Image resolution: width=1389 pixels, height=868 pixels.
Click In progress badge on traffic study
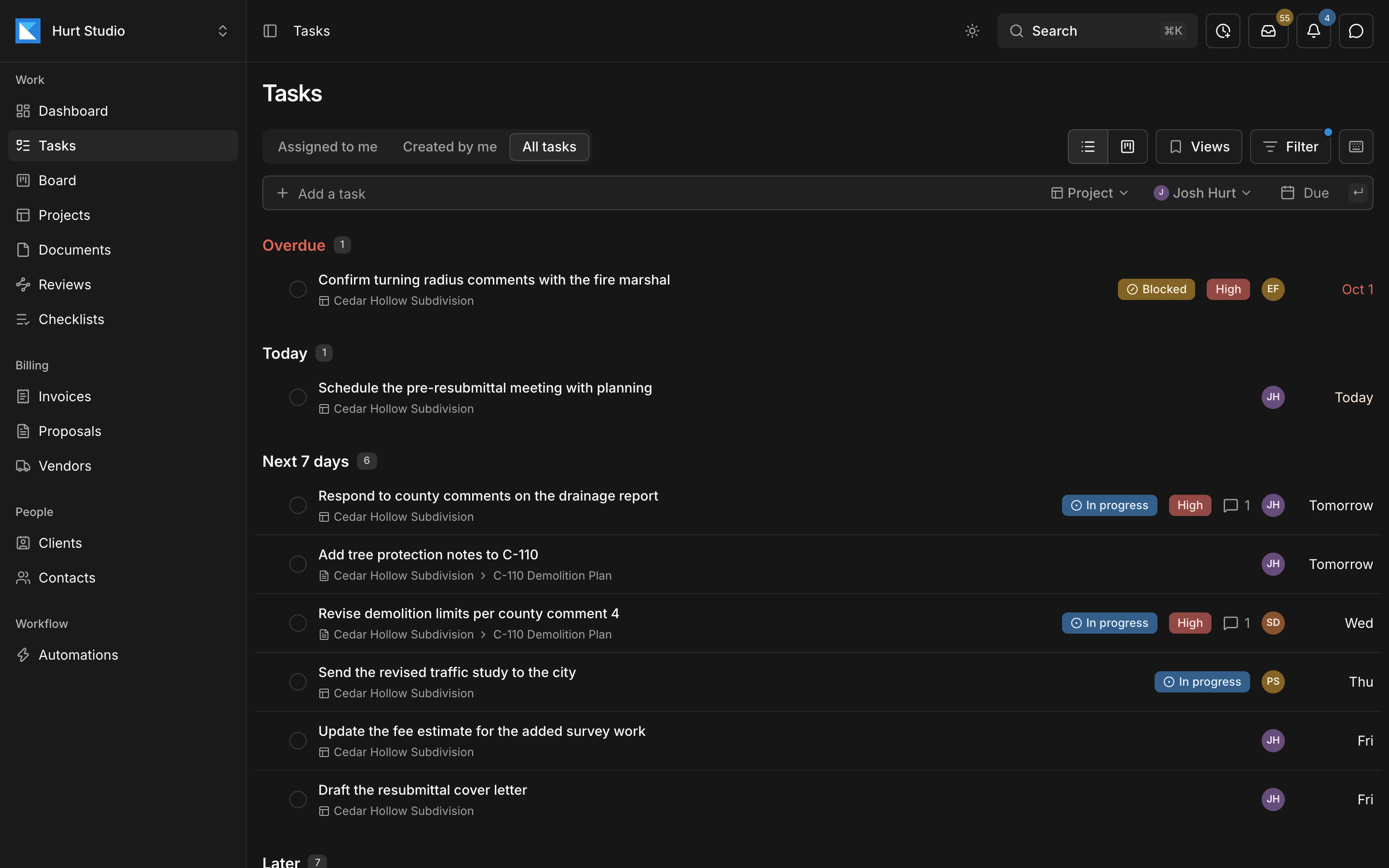click(x=1202, y=682)
